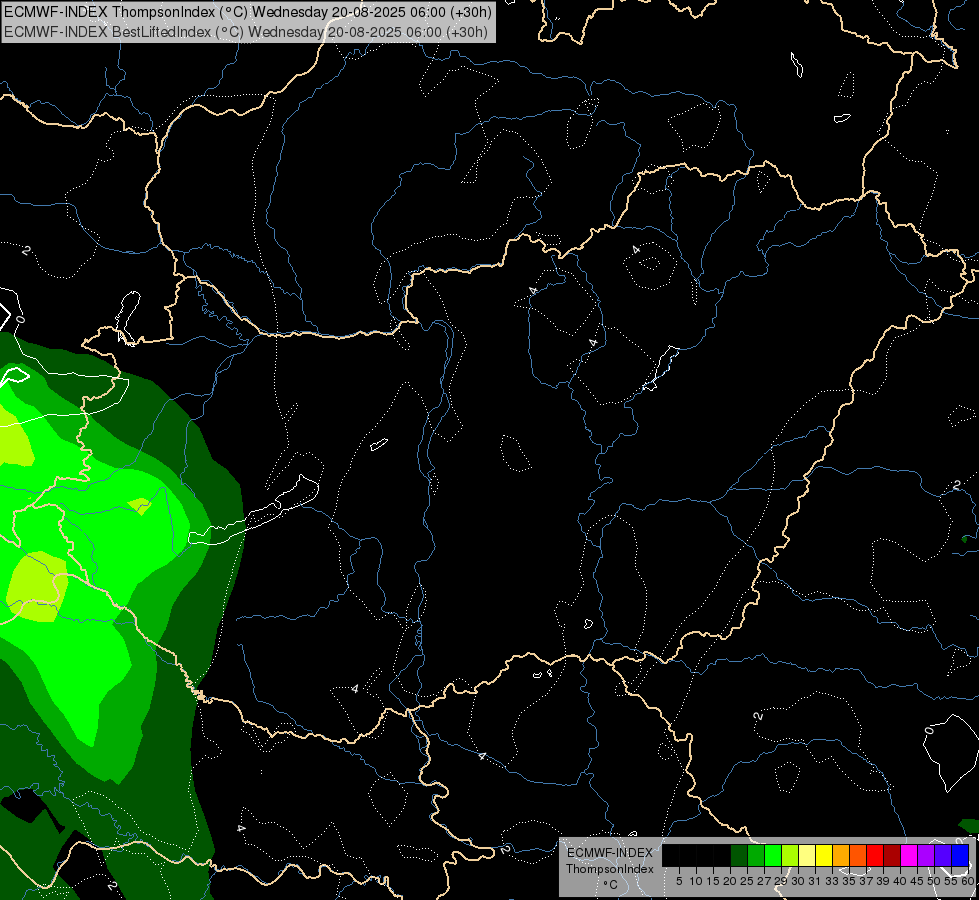
Task: Select the pale yellow 30-31 legend swatch
Action: [807, 855]
